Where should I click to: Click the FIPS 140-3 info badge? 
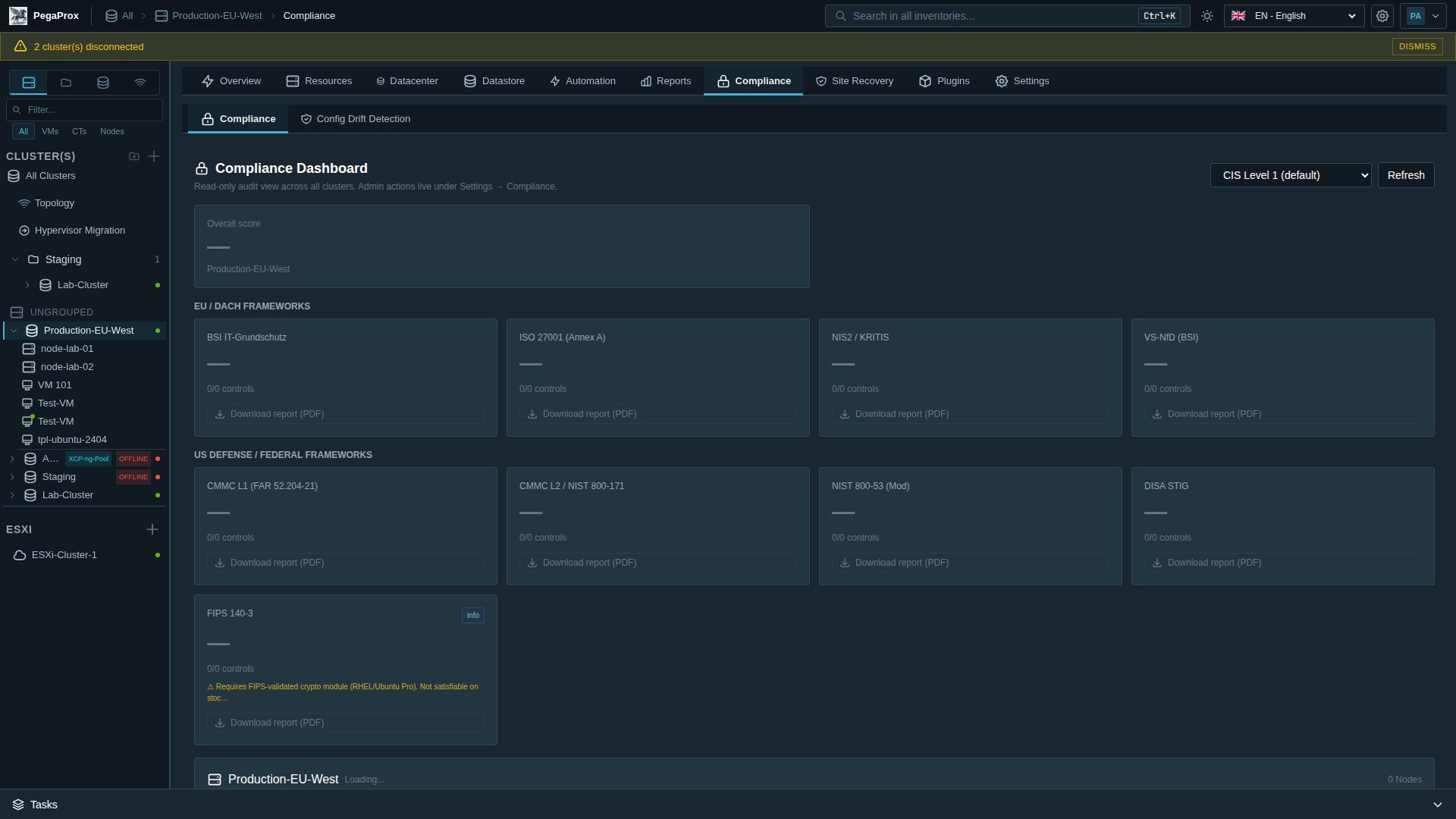[x=473, y=615]
